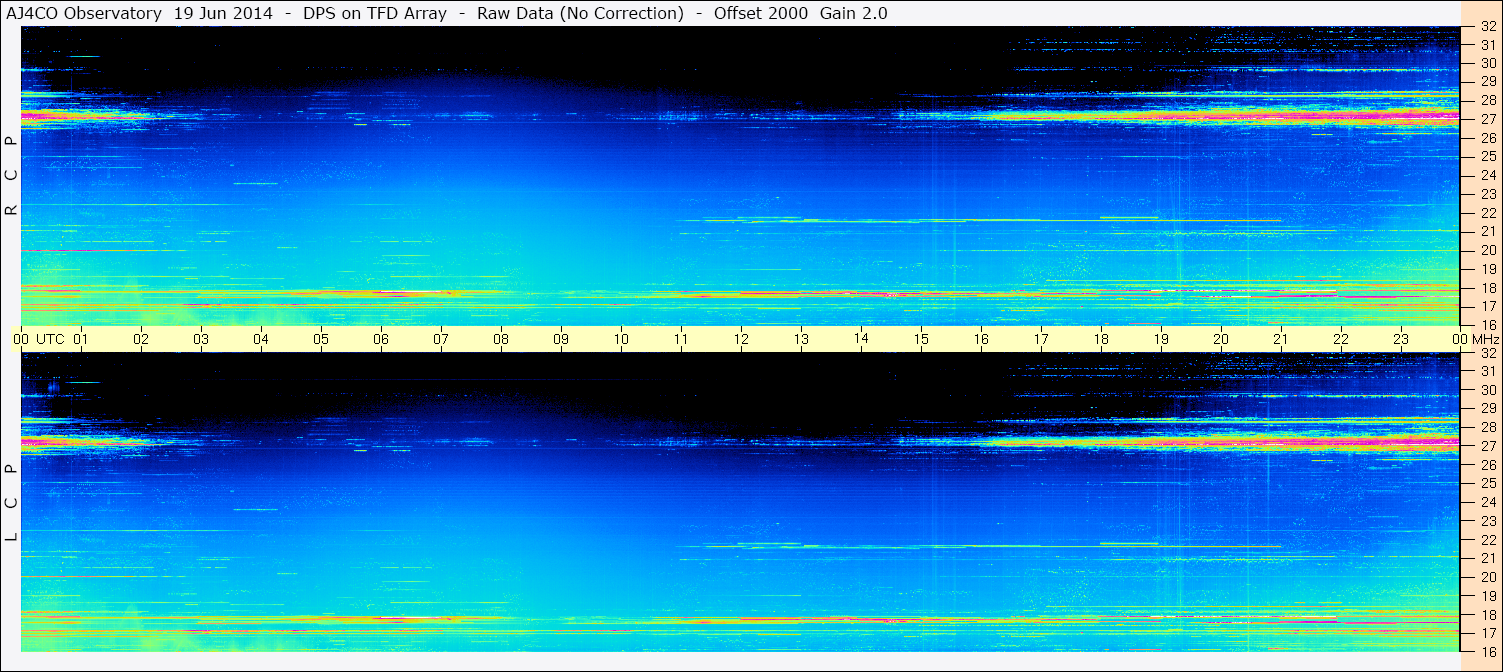
Task: Select the 16 hour marker on time axis
Action: 981,339
